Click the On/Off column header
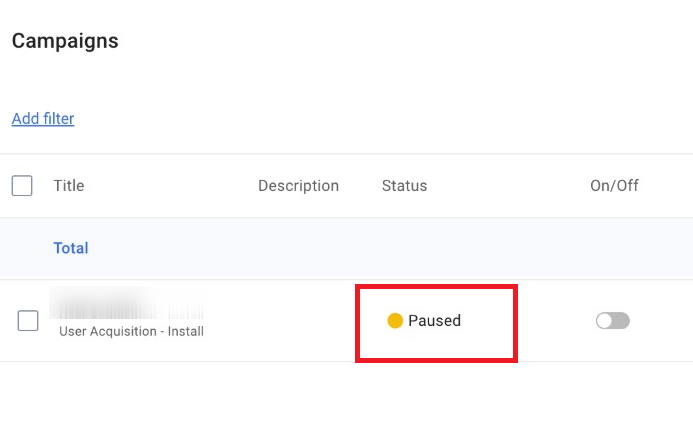693x438 pixels. [614, 186]
